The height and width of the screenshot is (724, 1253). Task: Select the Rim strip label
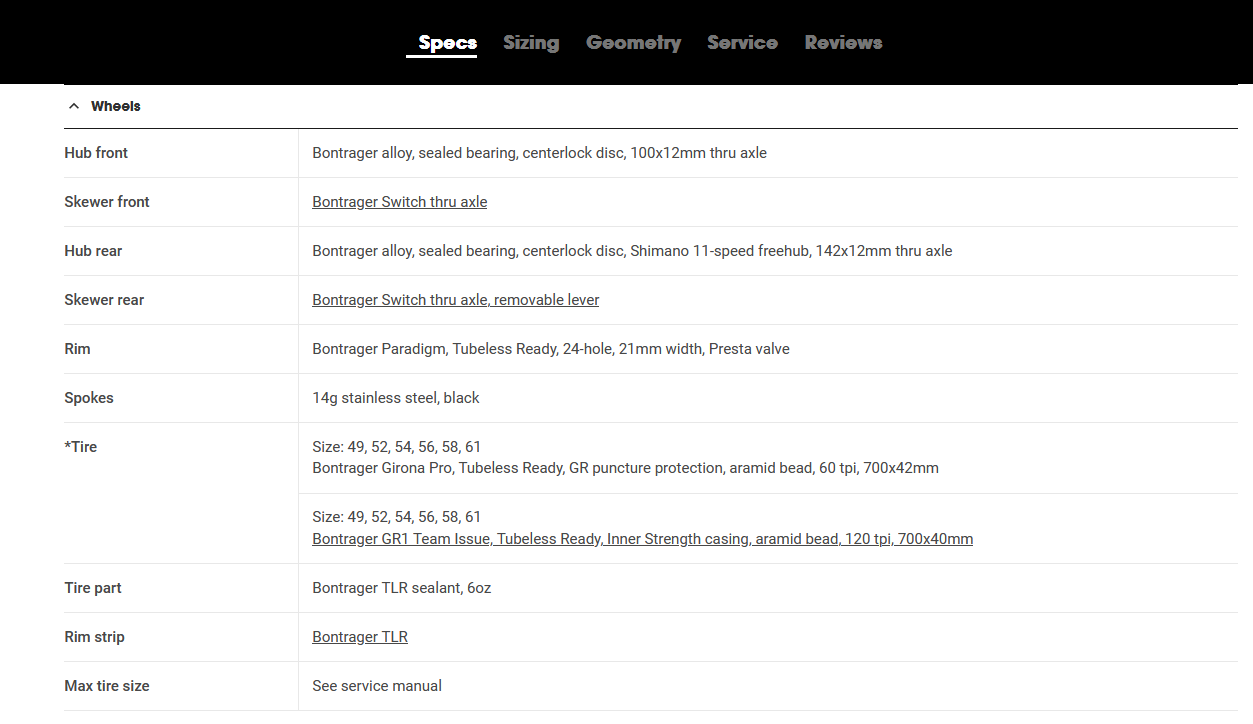[94, 637]
